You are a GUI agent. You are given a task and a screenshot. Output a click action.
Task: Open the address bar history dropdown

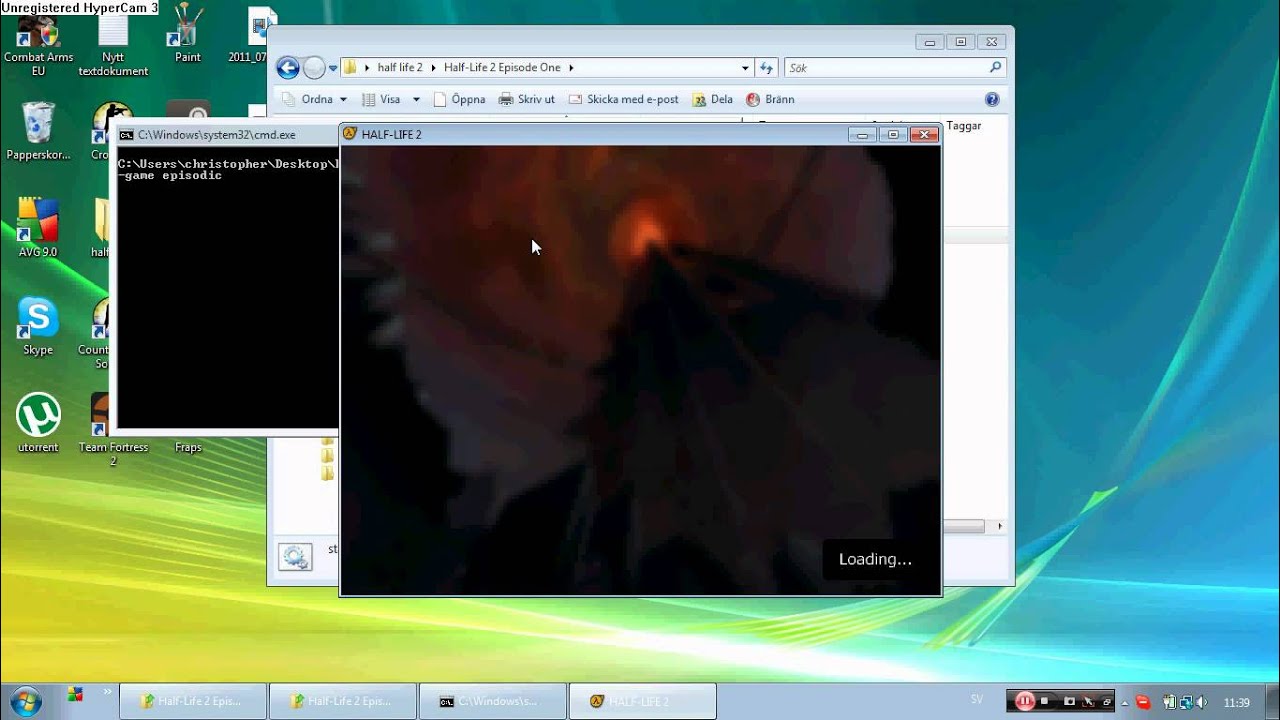tap(745, 68)
